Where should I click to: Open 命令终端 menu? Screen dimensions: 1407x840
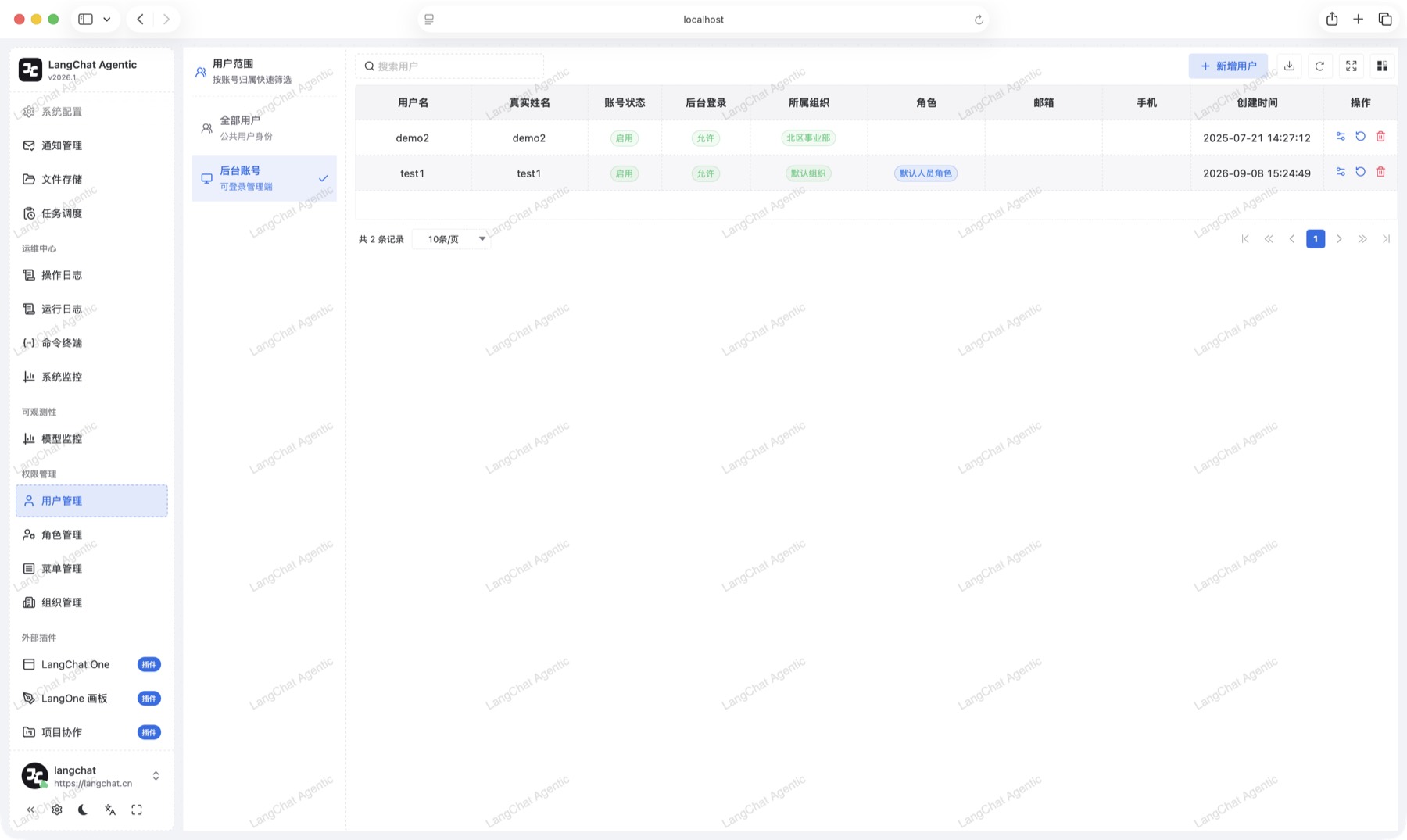click(x=91, y=343)
